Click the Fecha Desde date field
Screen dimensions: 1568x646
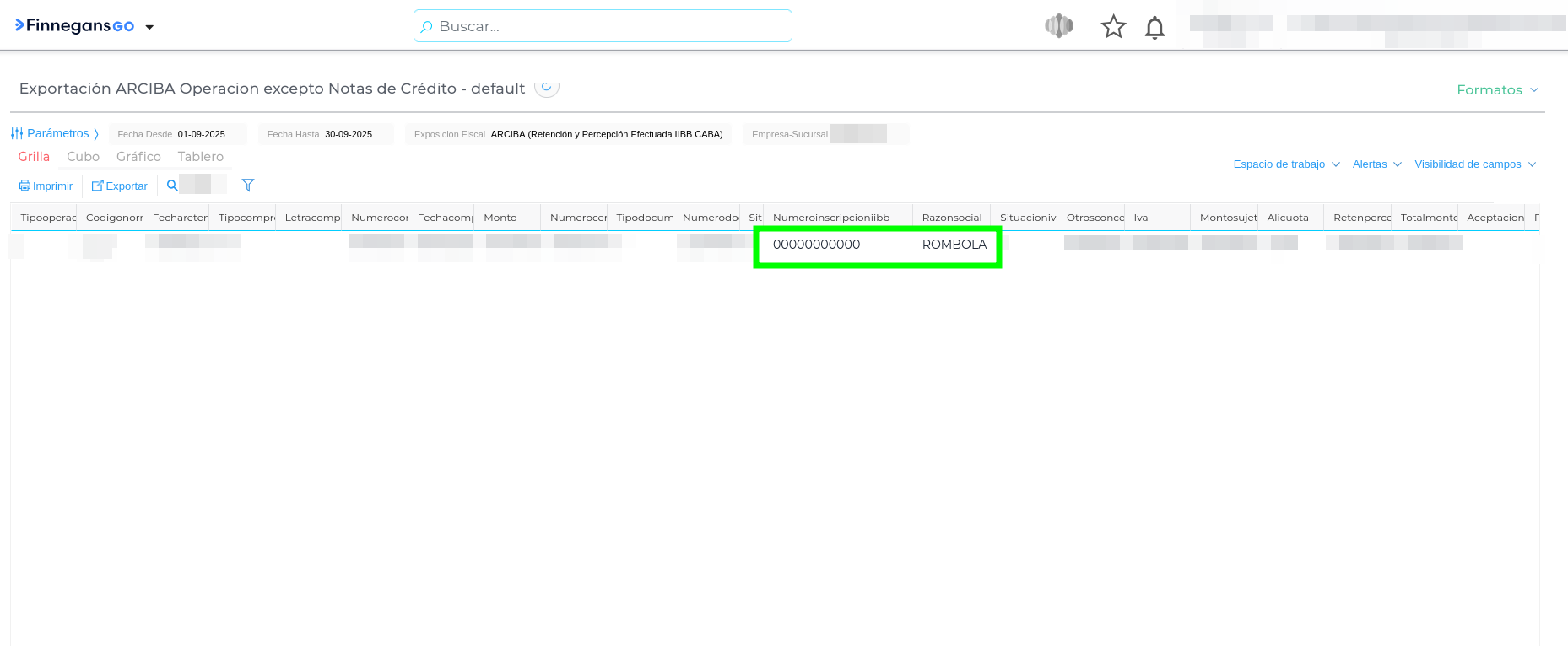[x=202, y=134]
